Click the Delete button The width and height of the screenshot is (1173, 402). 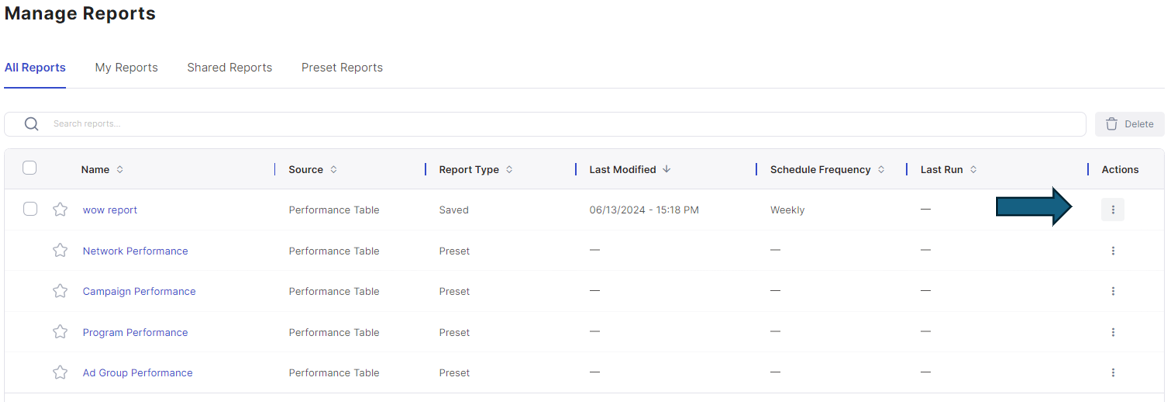pos(1130,124)
